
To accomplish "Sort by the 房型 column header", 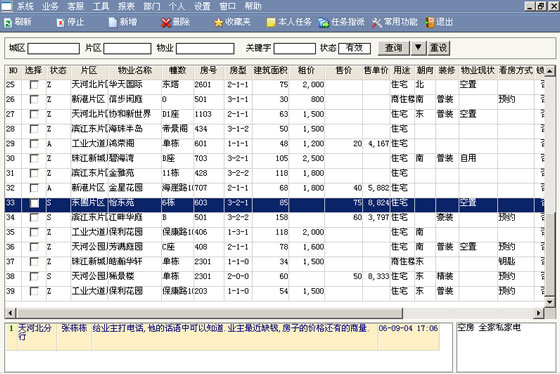I will 238,71.
